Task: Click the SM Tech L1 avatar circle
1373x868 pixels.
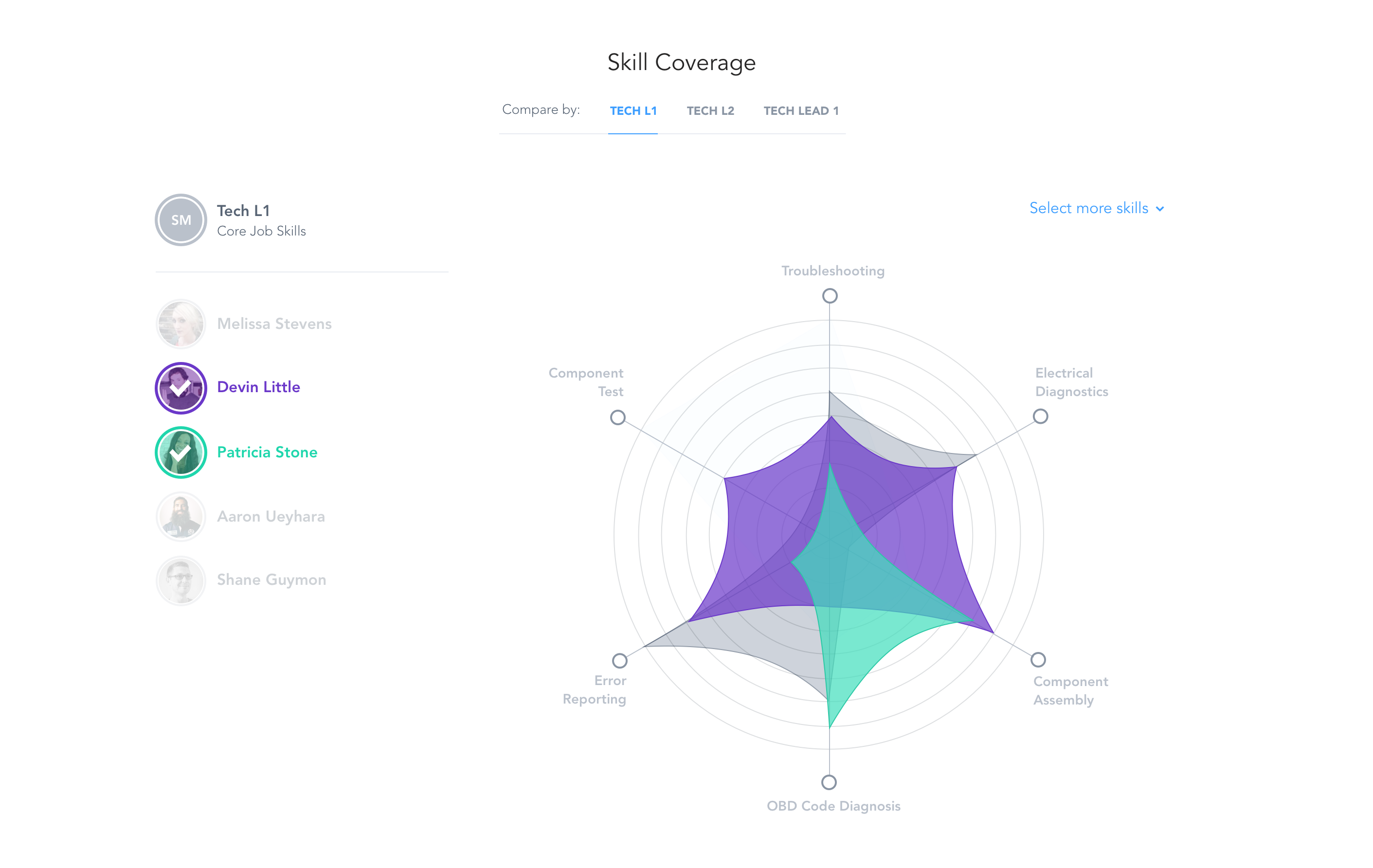Action: tap(181, 220)
